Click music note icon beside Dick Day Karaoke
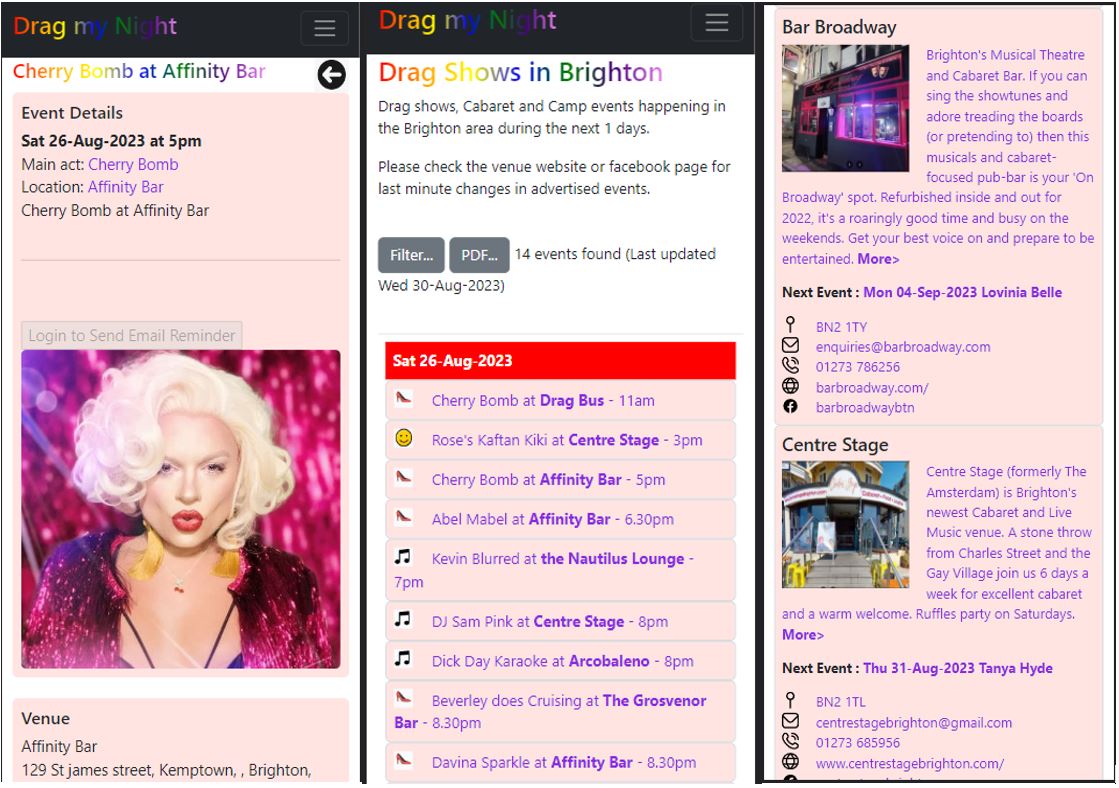 click(403, 659)
